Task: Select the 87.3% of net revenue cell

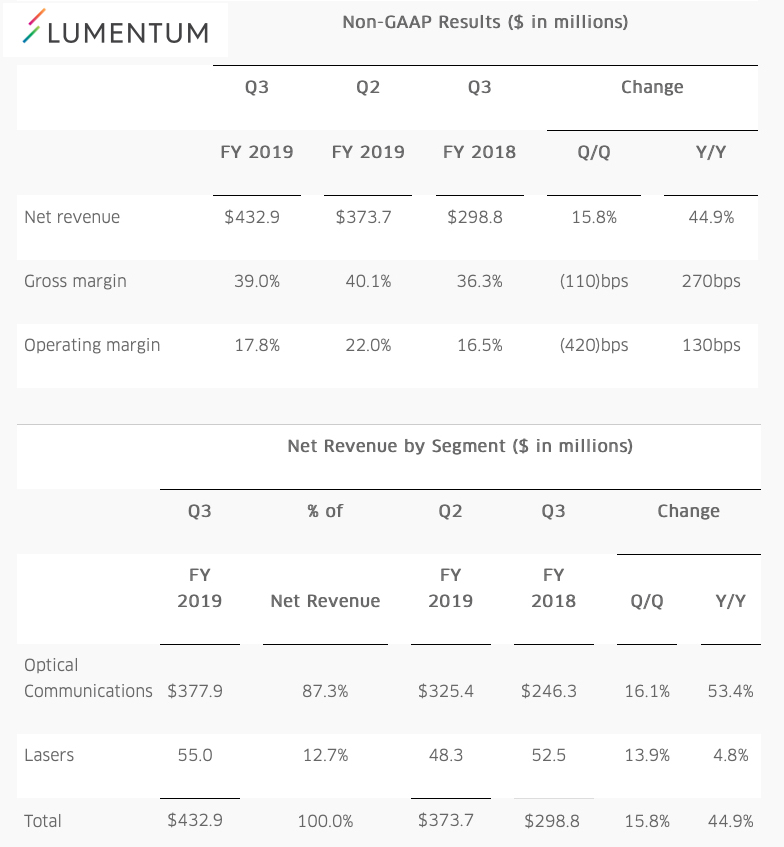Action: (x=325, y=691)
